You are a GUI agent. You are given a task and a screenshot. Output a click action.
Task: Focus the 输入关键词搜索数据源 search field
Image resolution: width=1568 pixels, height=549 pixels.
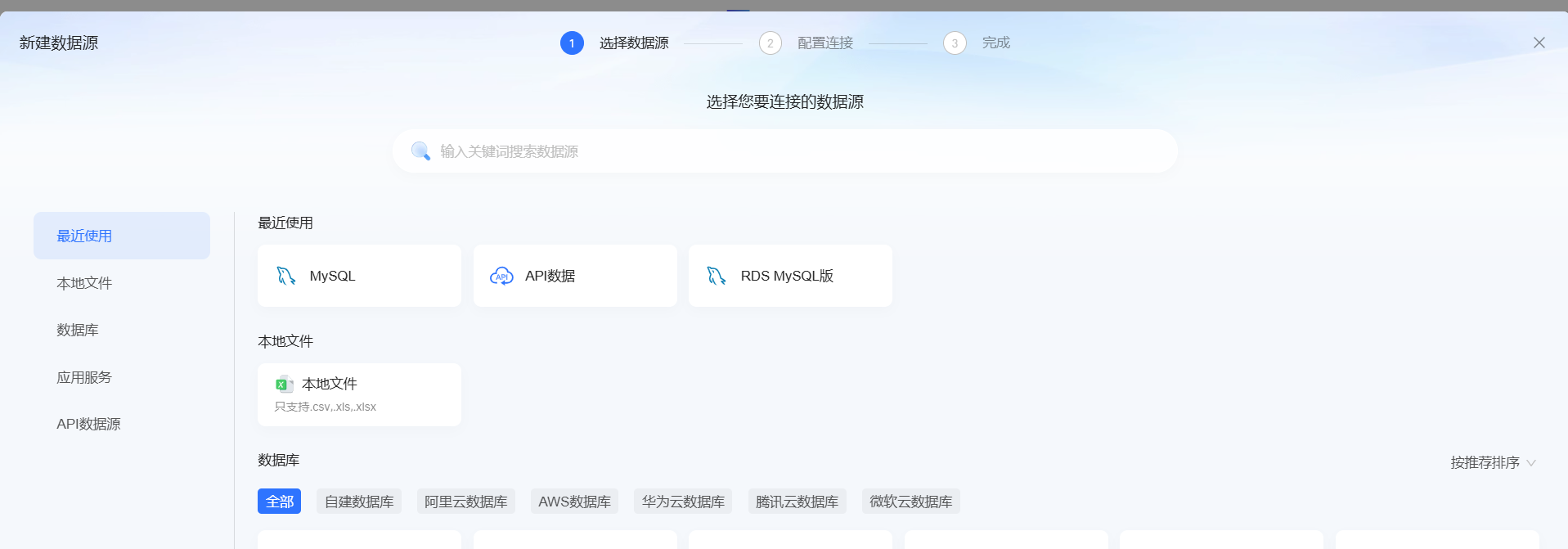point(785,151)
